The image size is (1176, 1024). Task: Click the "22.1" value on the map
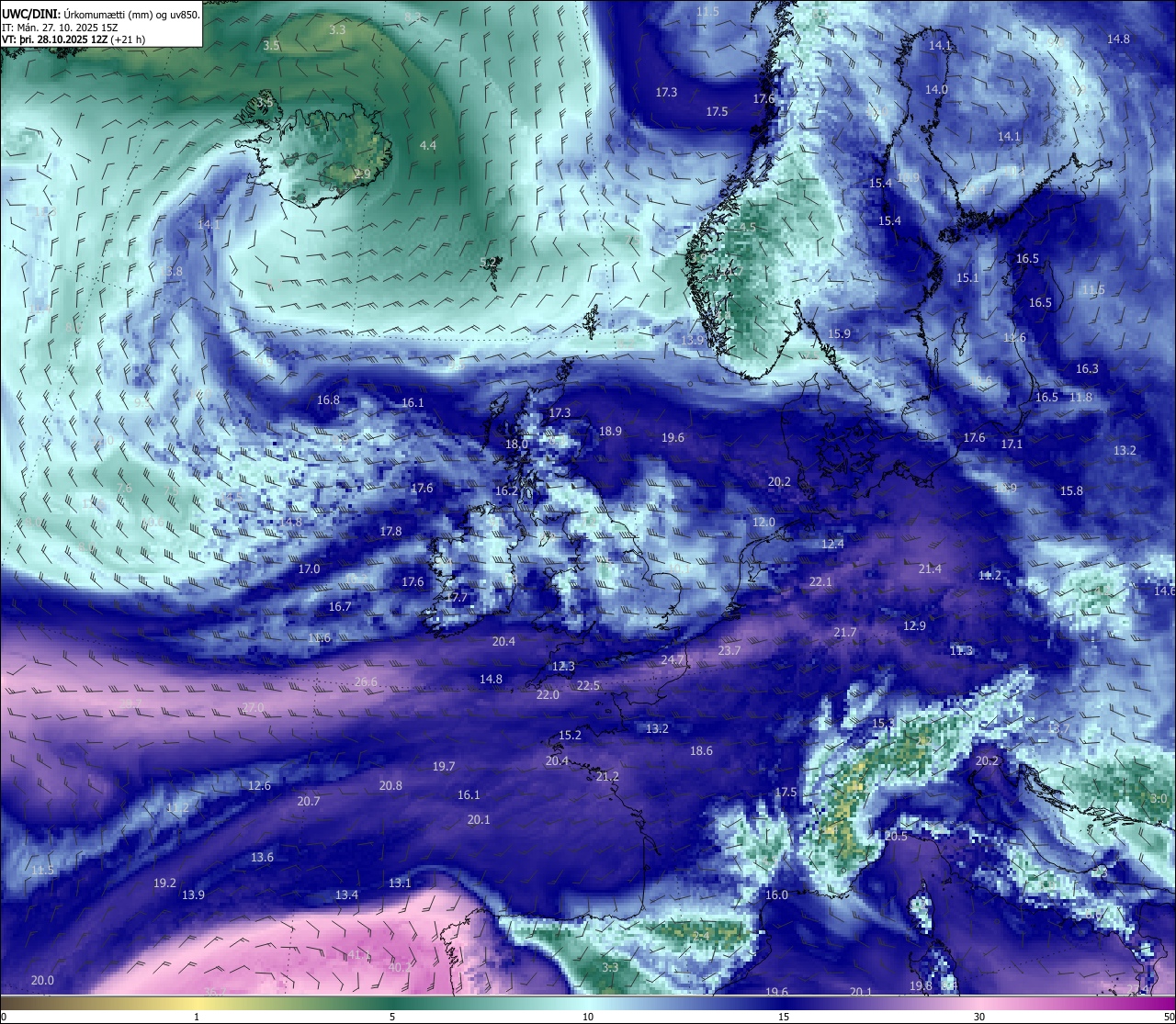[x=820, y=581]
